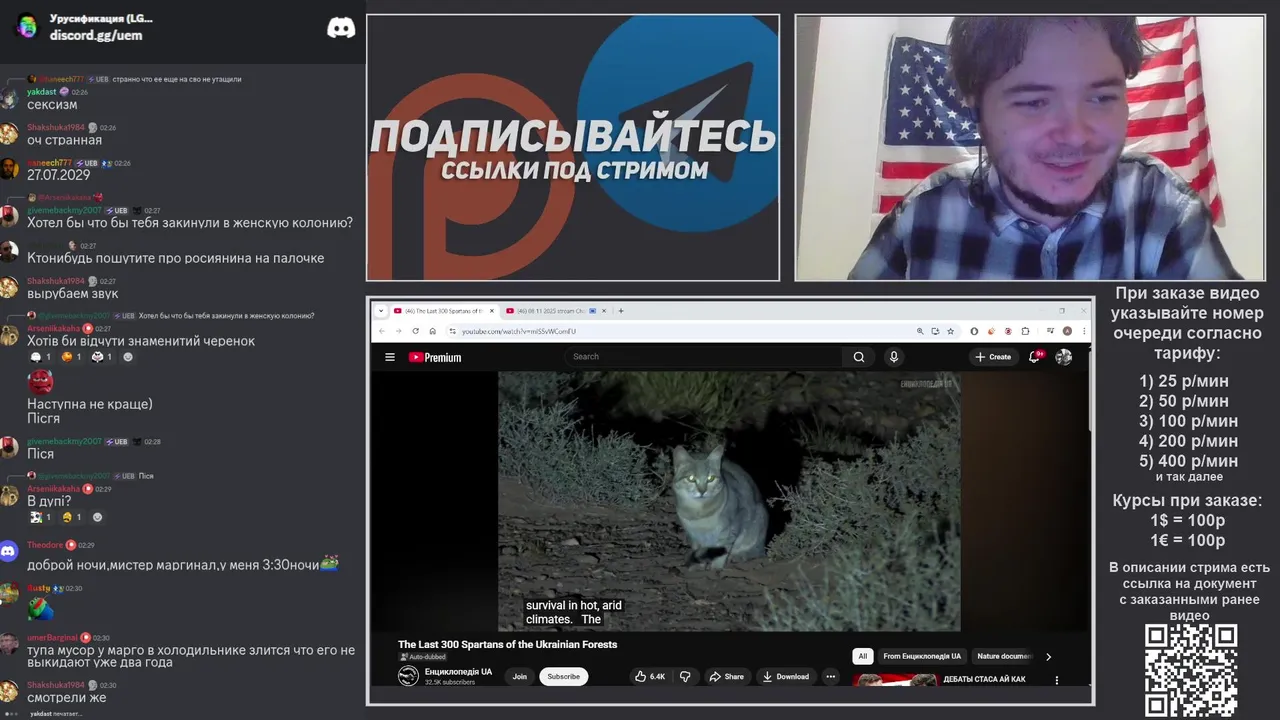Subscribe to Енциклопедія UA channel
The width and height of the screenshot is (1280, 720).
(563, 677)
